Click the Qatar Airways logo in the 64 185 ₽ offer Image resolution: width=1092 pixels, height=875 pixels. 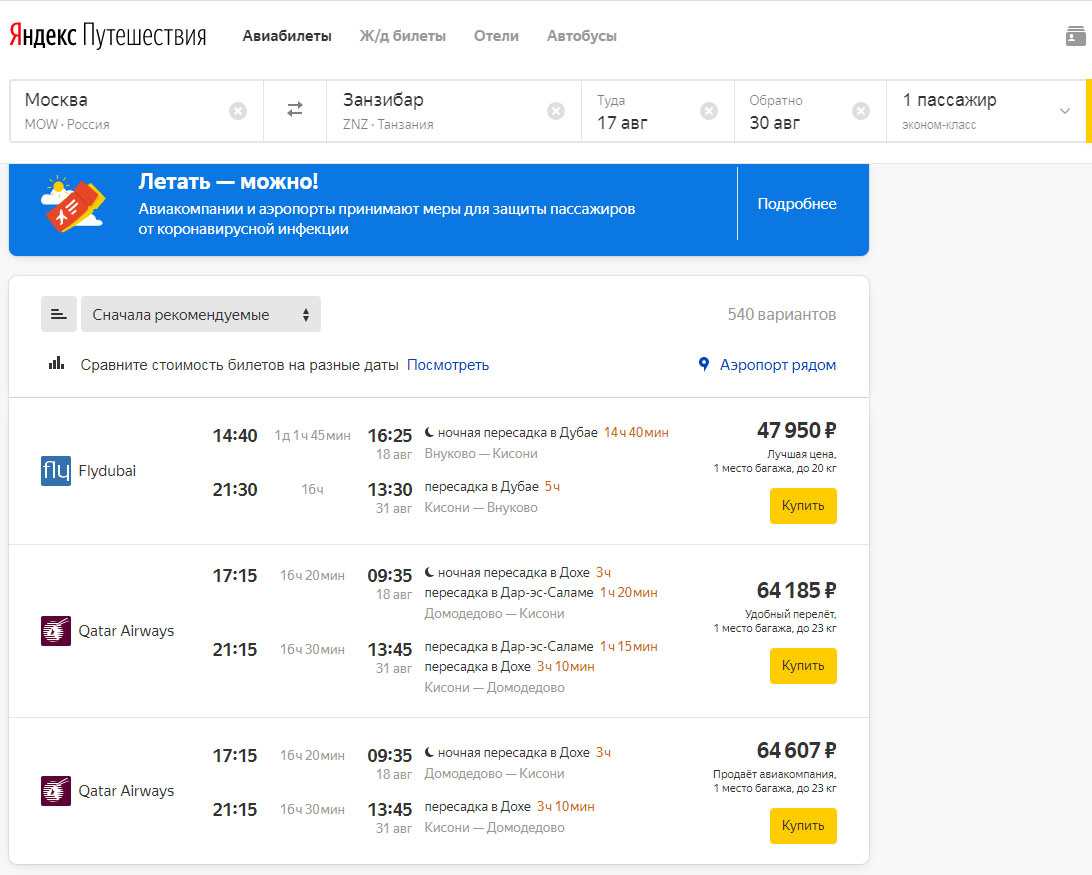click(x=56, y=631)
